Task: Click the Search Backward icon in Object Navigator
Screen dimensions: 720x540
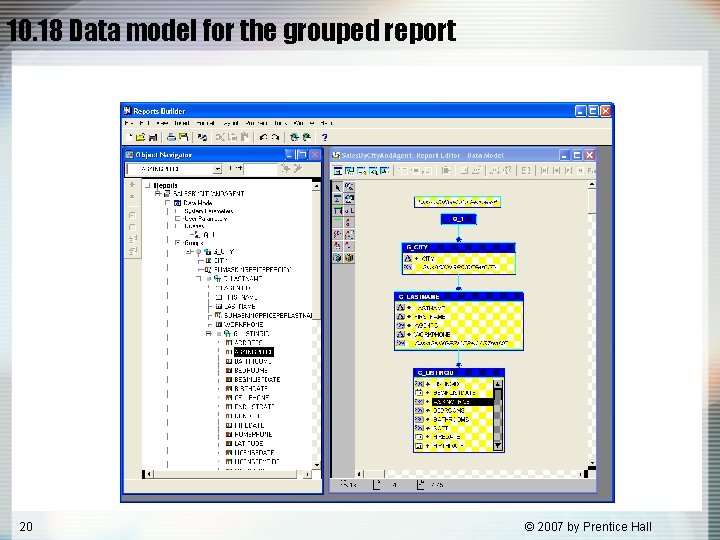Action: [298, 169]
